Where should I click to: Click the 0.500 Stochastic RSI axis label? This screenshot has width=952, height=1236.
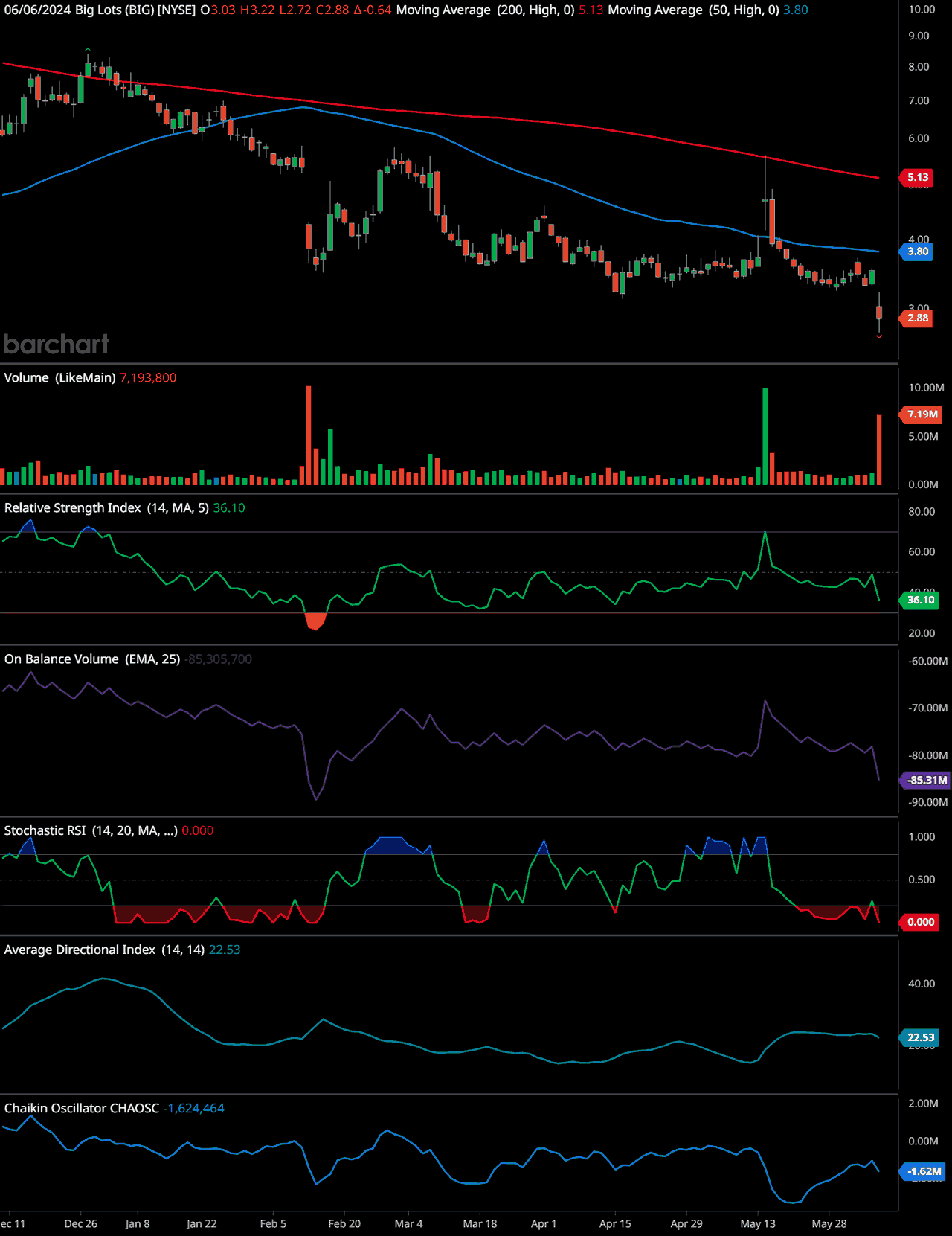click(922, 880)
